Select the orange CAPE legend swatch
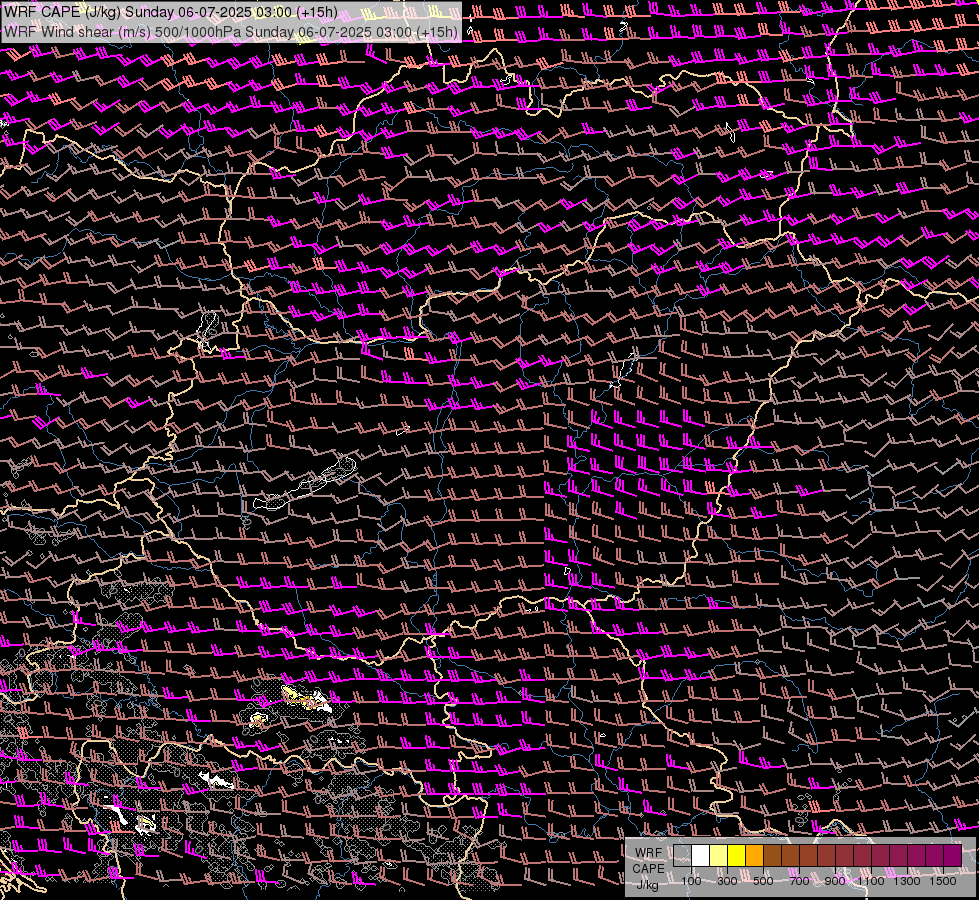This screenshot has height=900, width=979. pyautogui.click(x=754, y=856)
